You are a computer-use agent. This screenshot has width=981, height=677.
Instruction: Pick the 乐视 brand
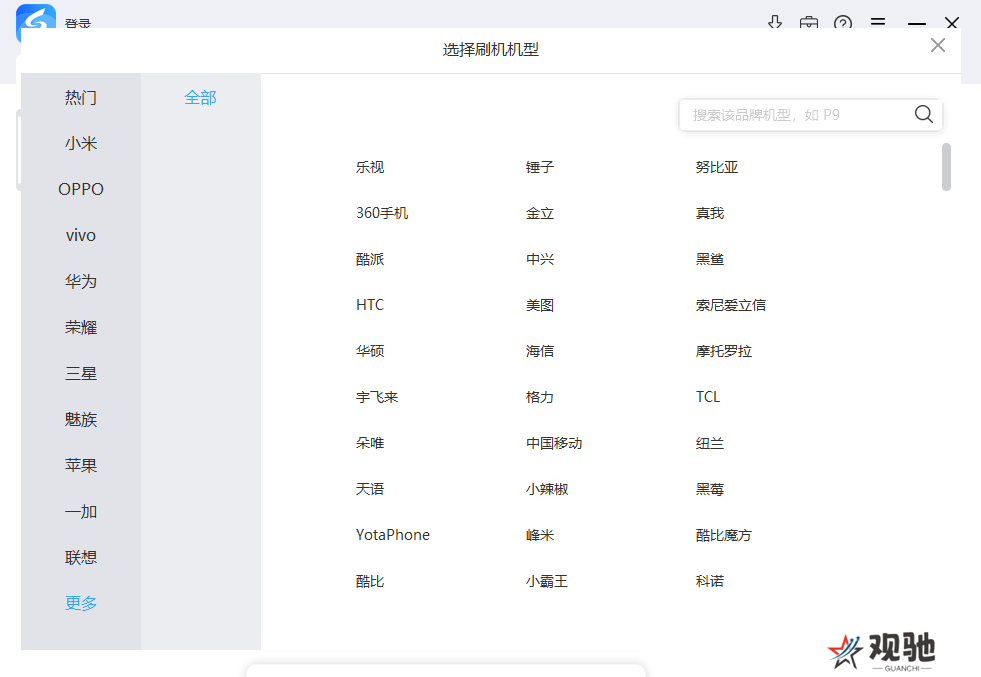(370, 167)
